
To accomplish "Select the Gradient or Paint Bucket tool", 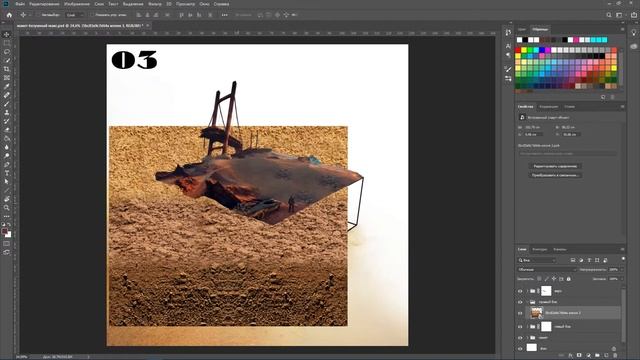I will (7, 138).
